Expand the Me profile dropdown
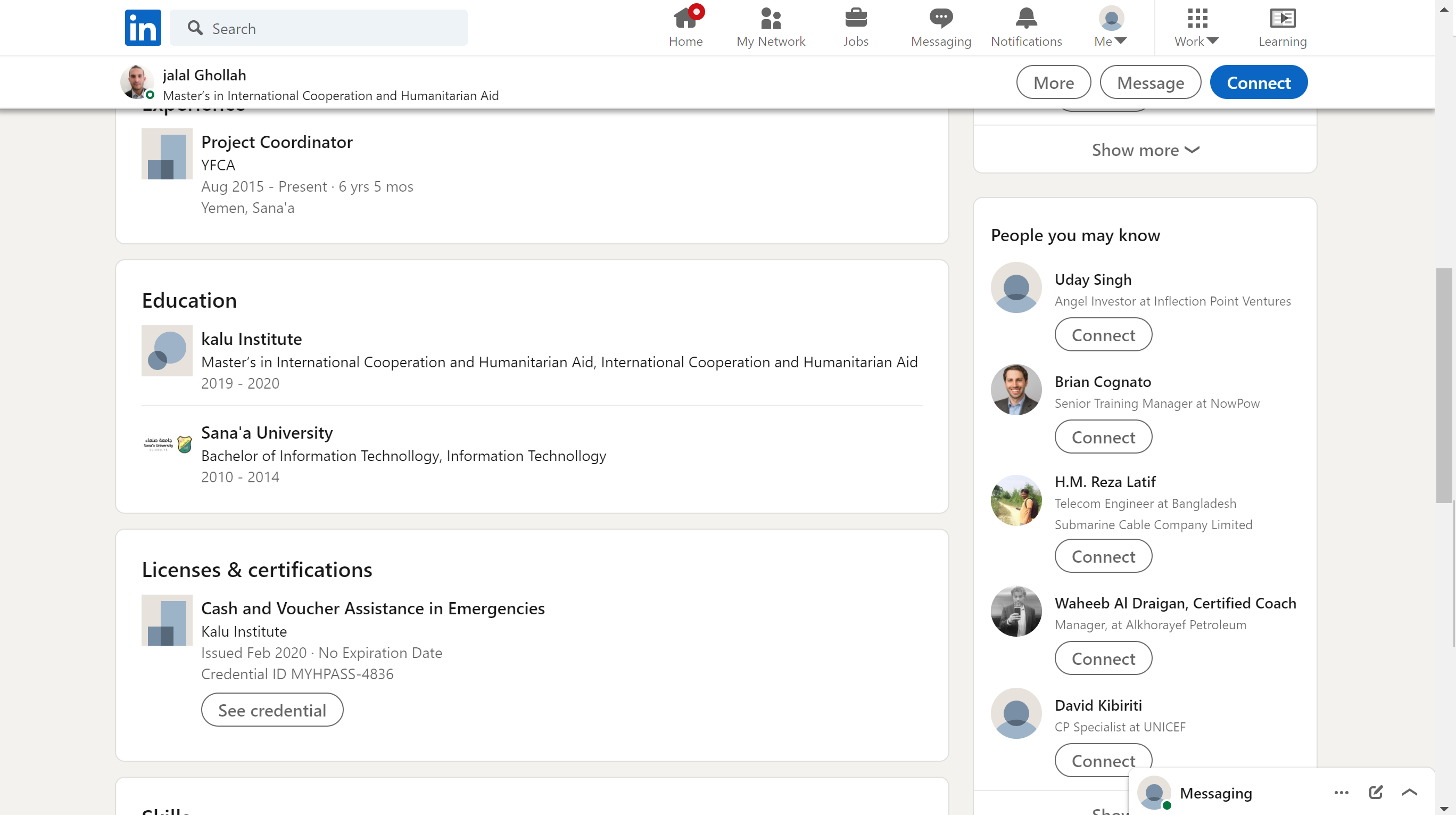The height and width of the screenshot is (815, 1456). pyautogui.click(x=1111, y=28)
